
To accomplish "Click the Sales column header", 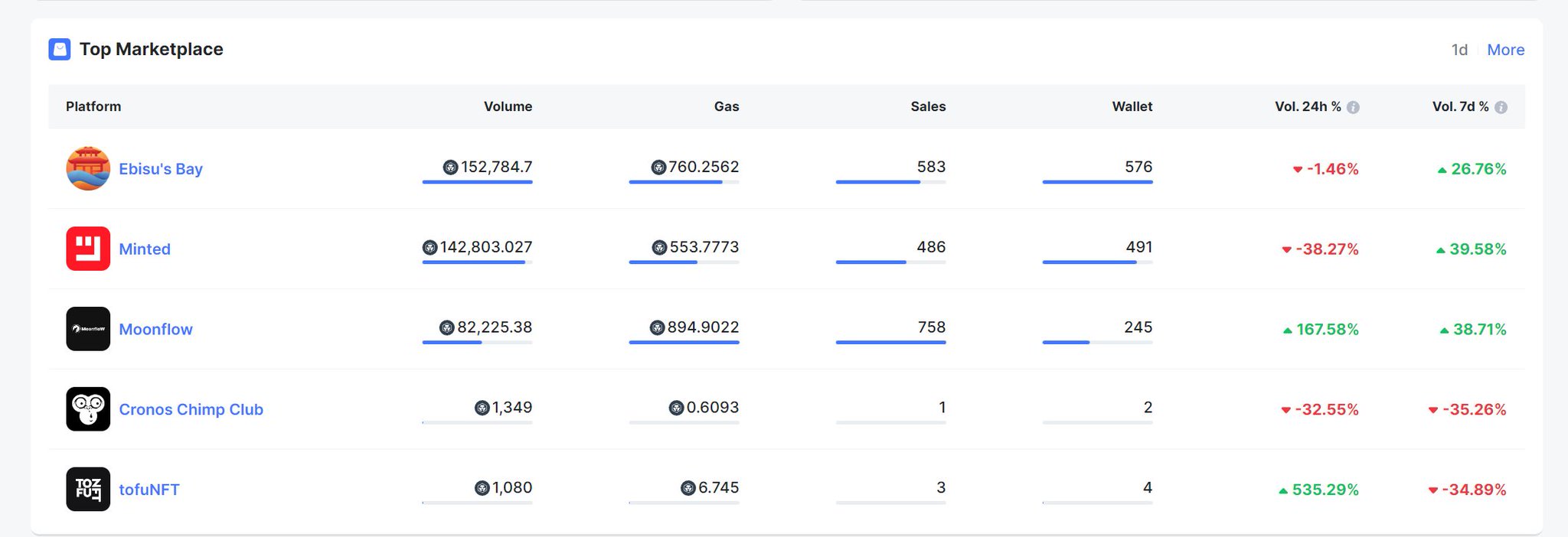I will (928, 106).
